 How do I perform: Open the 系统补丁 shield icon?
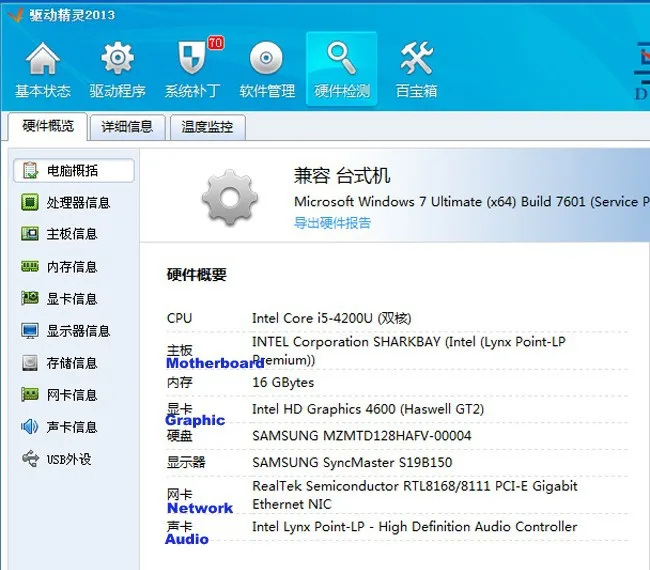pyautogui.click(x=192, y=58)
